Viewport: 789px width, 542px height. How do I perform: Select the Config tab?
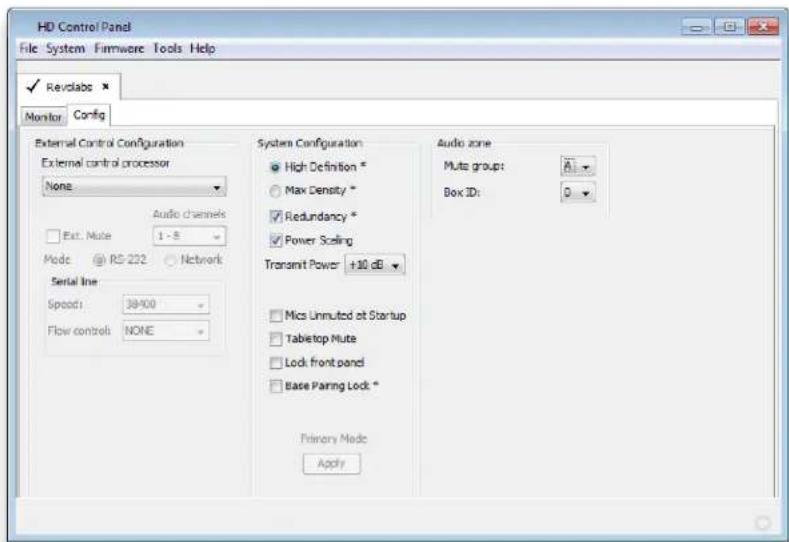89,115
